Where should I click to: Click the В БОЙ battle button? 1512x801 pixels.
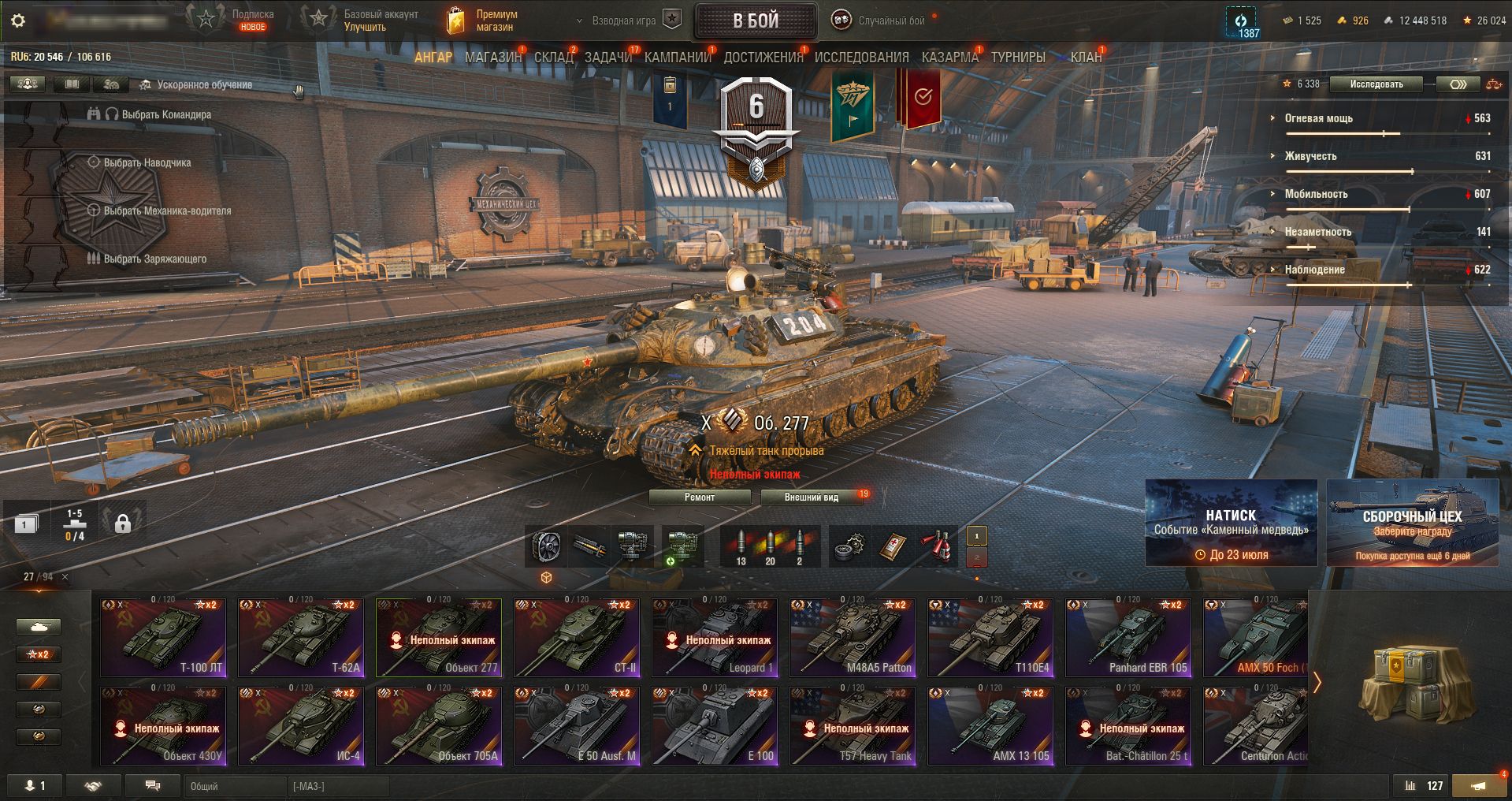pos(756,21)
